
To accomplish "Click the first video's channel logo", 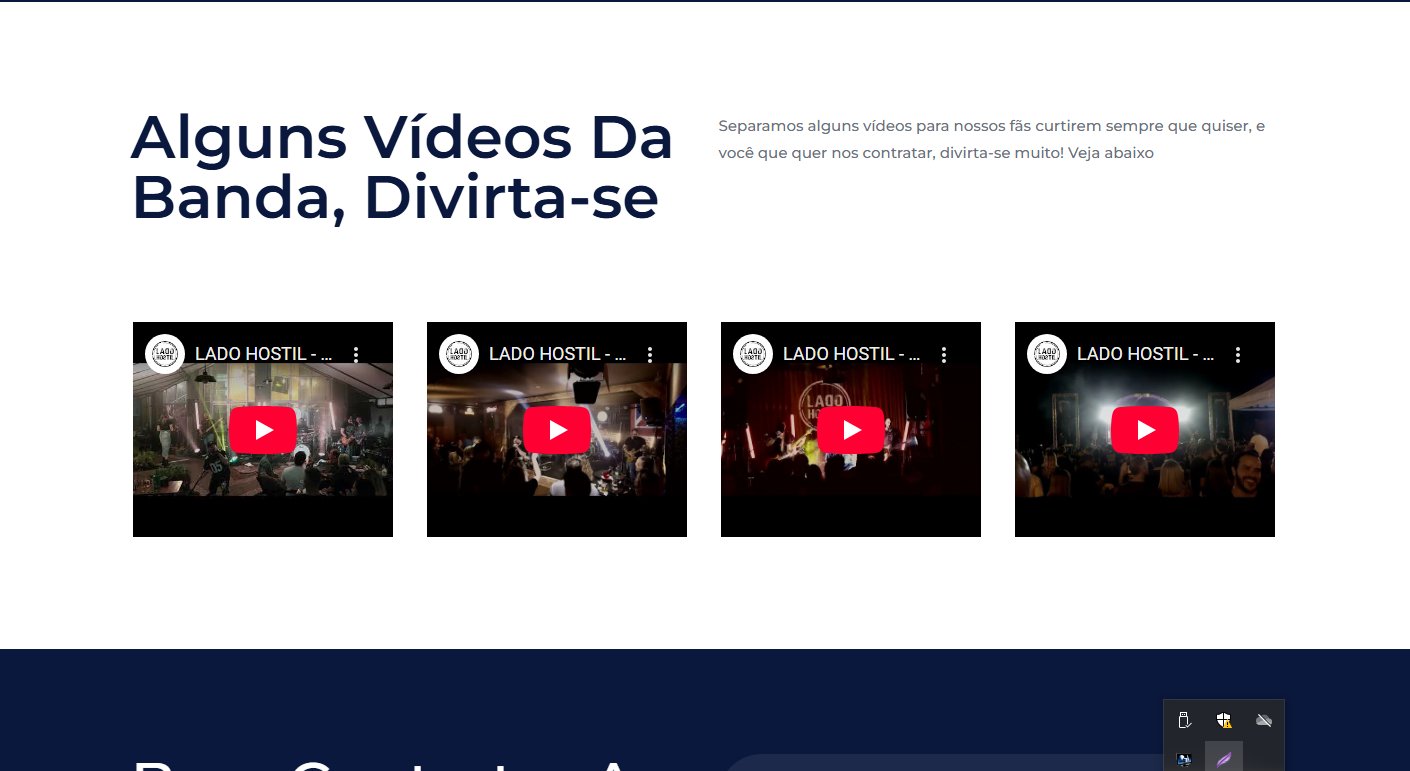I will click(x=165, y=354).
